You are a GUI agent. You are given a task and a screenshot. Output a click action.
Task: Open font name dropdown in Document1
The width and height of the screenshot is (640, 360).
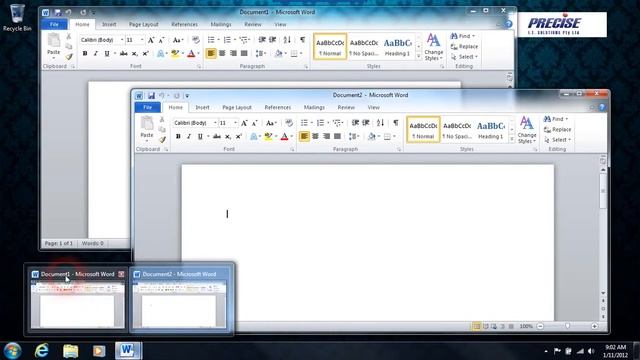(x=122, y=40)
